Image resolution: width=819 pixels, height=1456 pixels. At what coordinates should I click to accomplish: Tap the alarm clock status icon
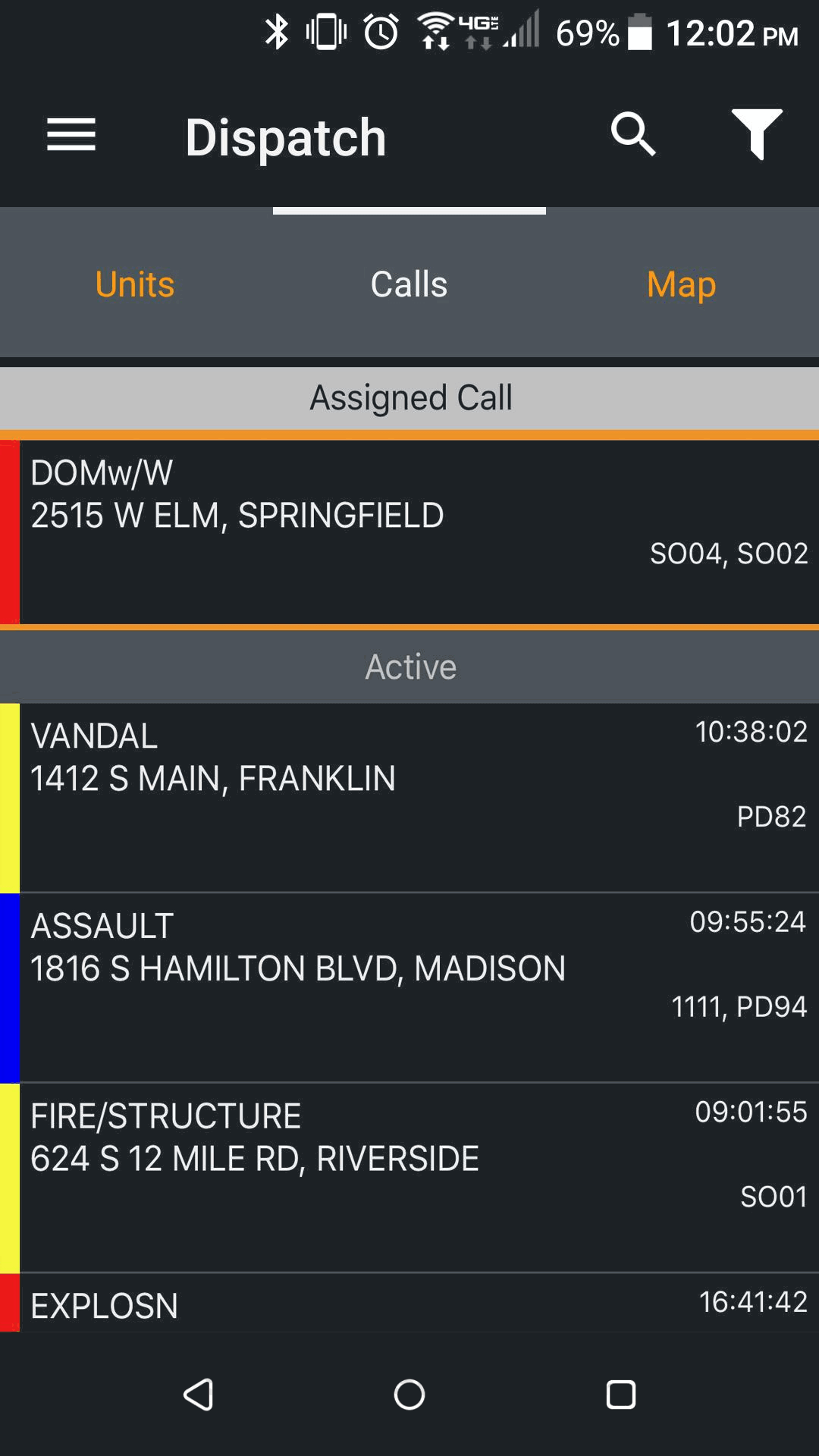[381, 33]
